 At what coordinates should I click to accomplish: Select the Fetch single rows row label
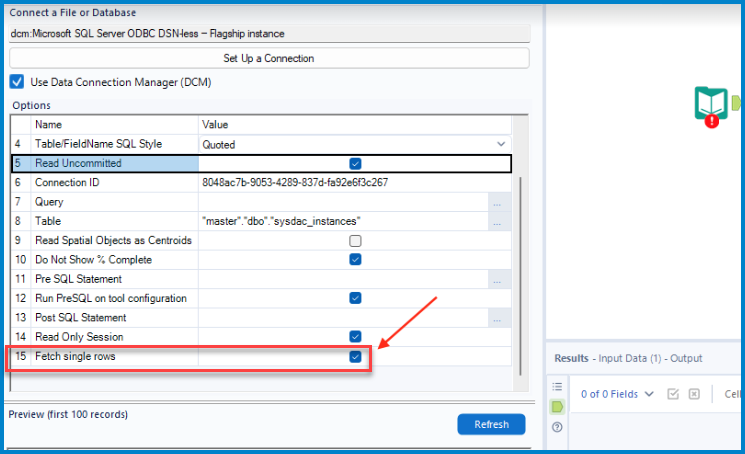[75, 356]
